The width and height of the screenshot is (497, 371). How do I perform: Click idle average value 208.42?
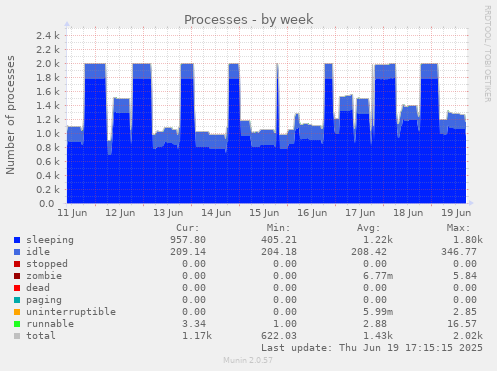[x=369, y=252]
